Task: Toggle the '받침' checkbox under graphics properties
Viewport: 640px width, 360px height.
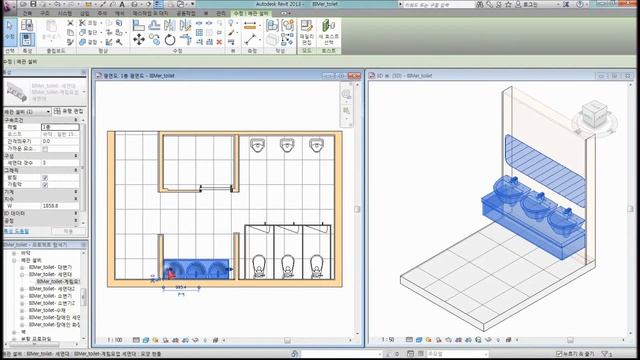Action: (45, 178)
